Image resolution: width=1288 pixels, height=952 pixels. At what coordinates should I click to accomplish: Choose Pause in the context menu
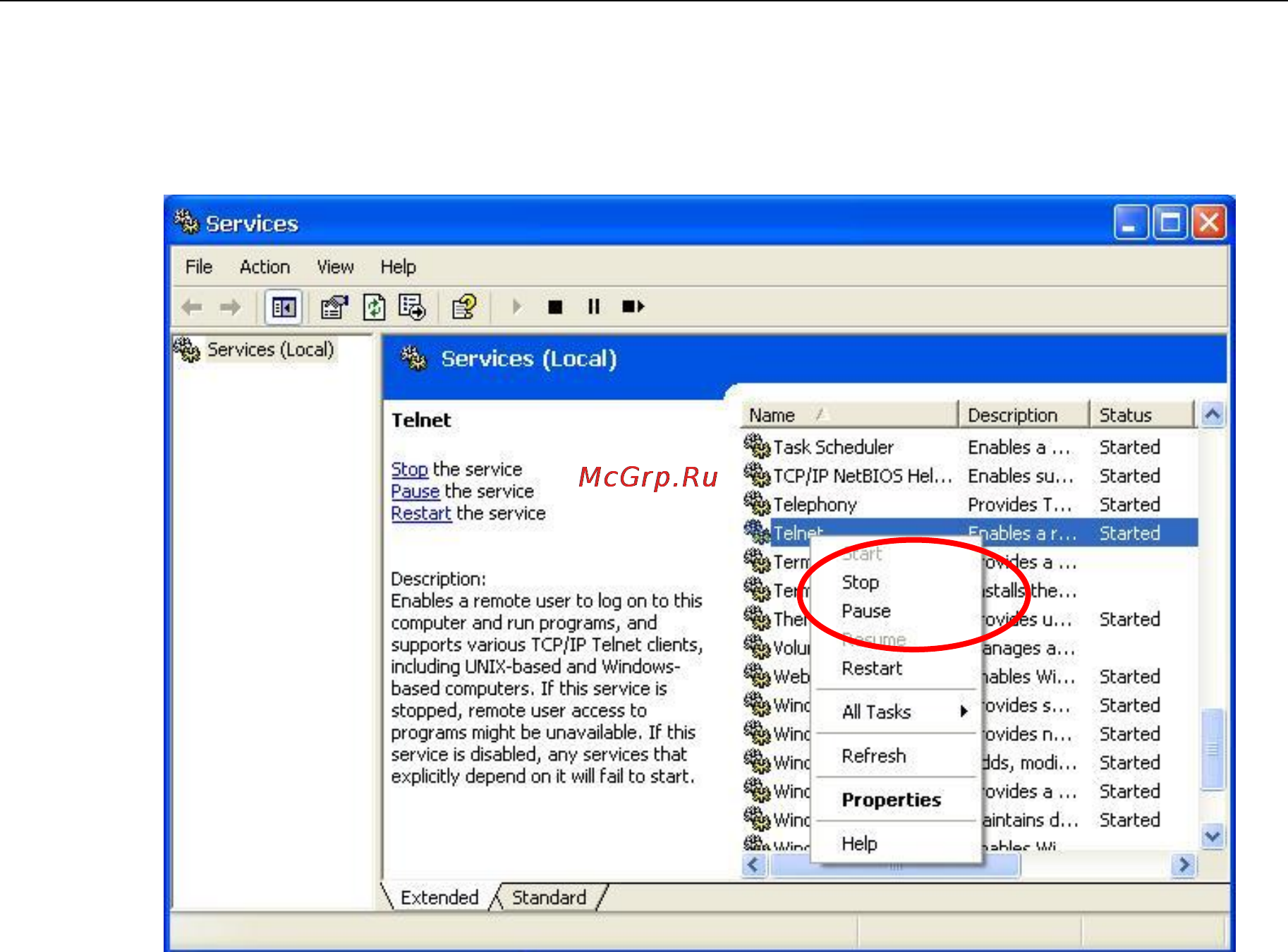point(866,611)
